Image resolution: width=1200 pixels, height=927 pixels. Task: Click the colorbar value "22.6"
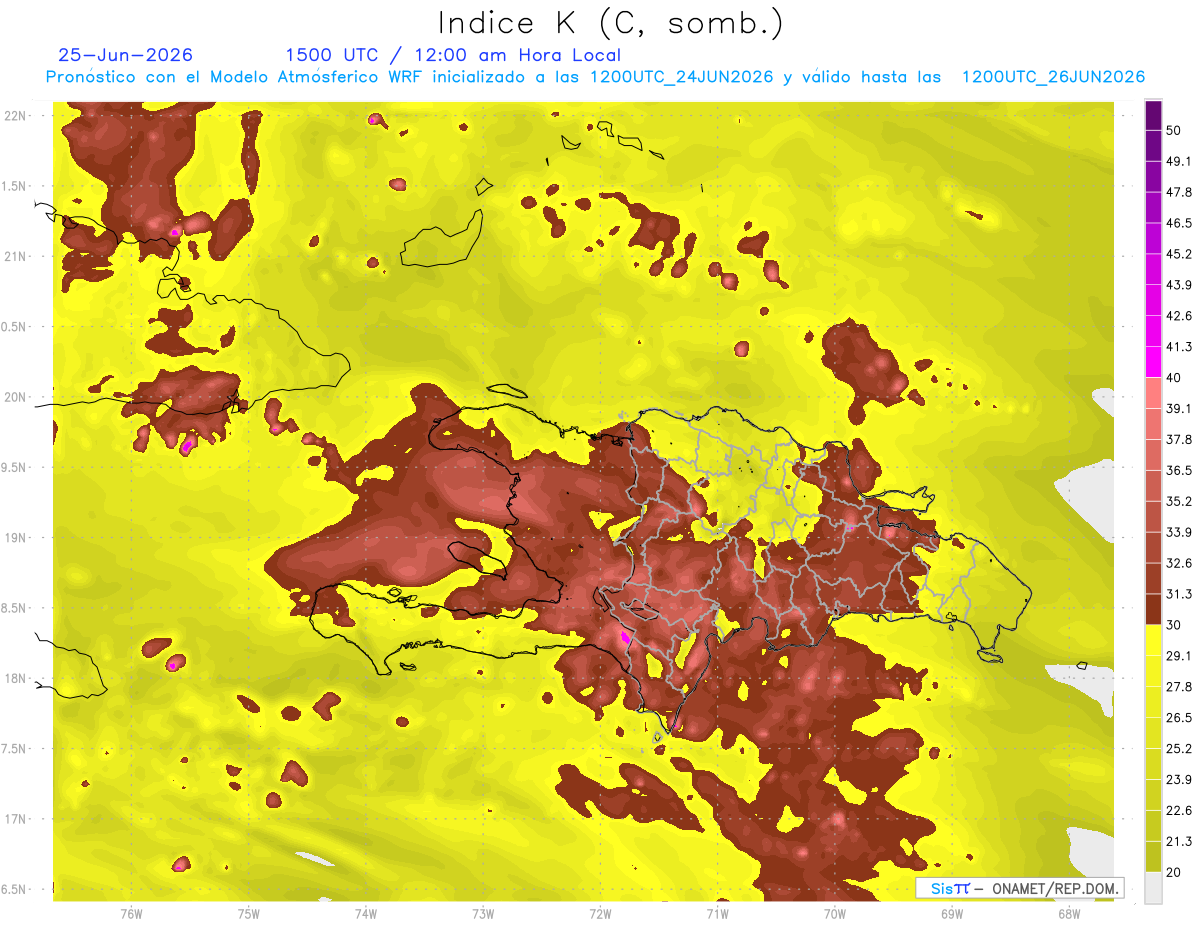[x=1179, y=811]
